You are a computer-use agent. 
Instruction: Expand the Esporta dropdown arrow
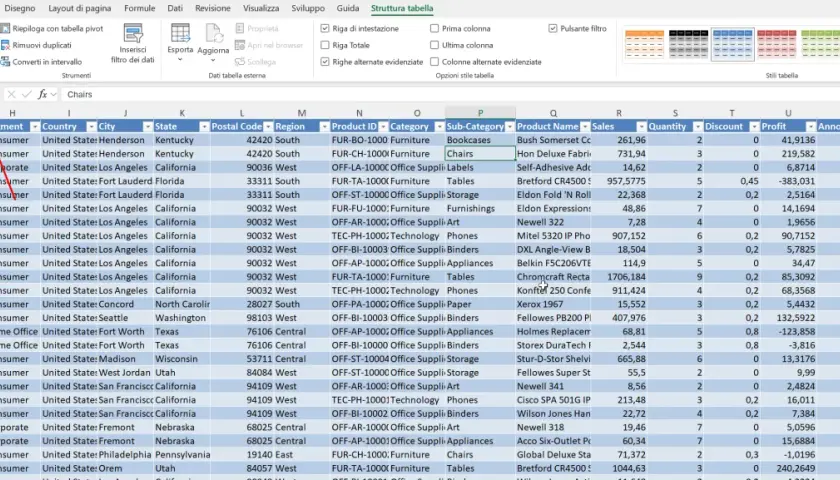point(180,59)
